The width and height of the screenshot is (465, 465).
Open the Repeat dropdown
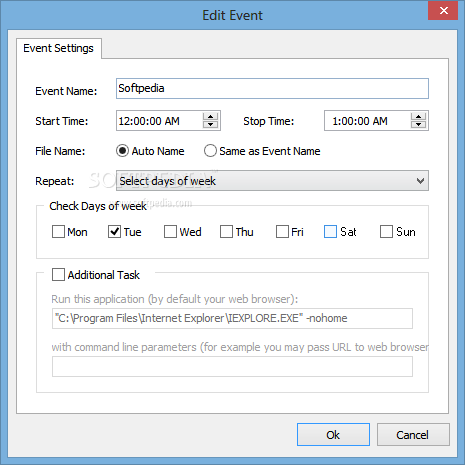pos(272,181)
